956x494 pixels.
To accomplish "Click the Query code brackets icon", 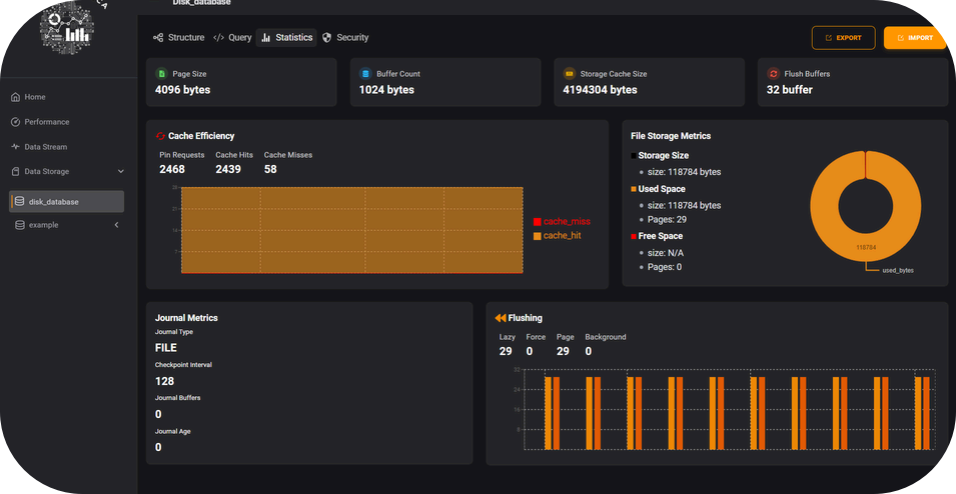I will click(218, 38).
